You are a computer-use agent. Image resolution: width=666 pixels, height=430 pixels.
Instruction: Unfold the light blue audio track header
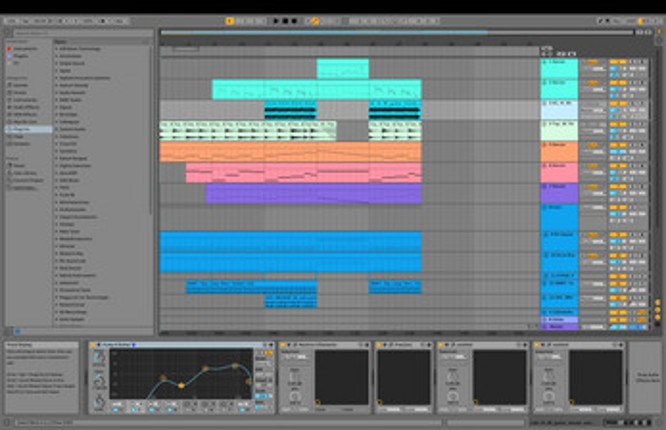(545, 103)
